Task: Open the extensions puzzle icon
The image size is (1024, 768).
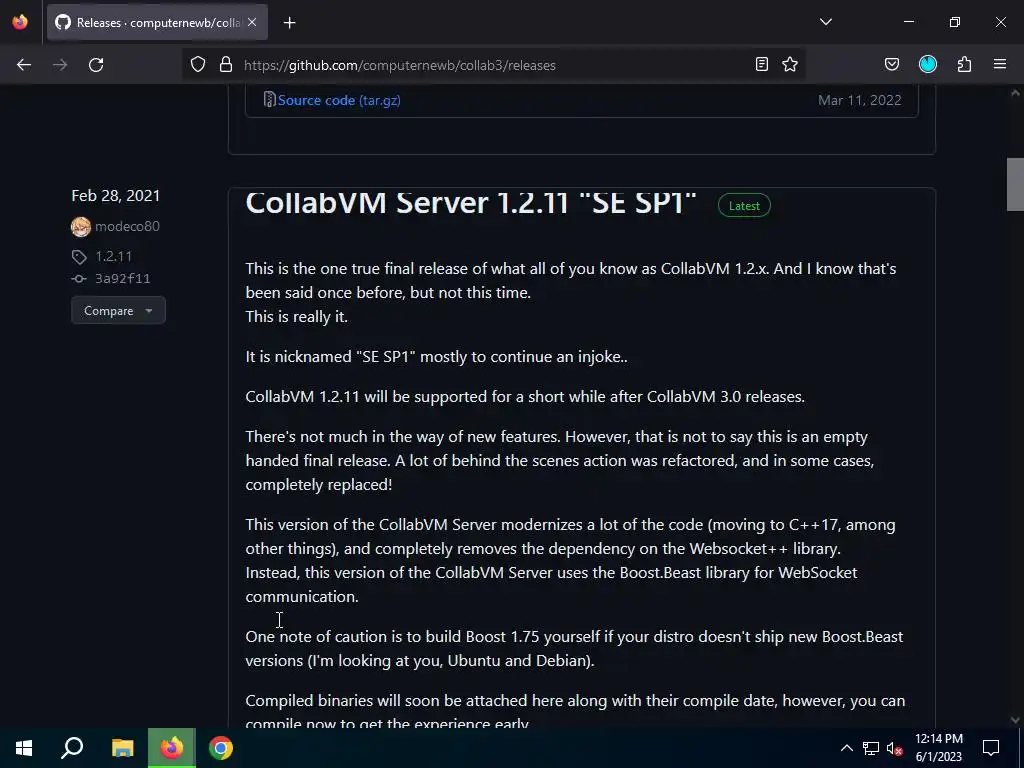Action: [x=964, y=64]
